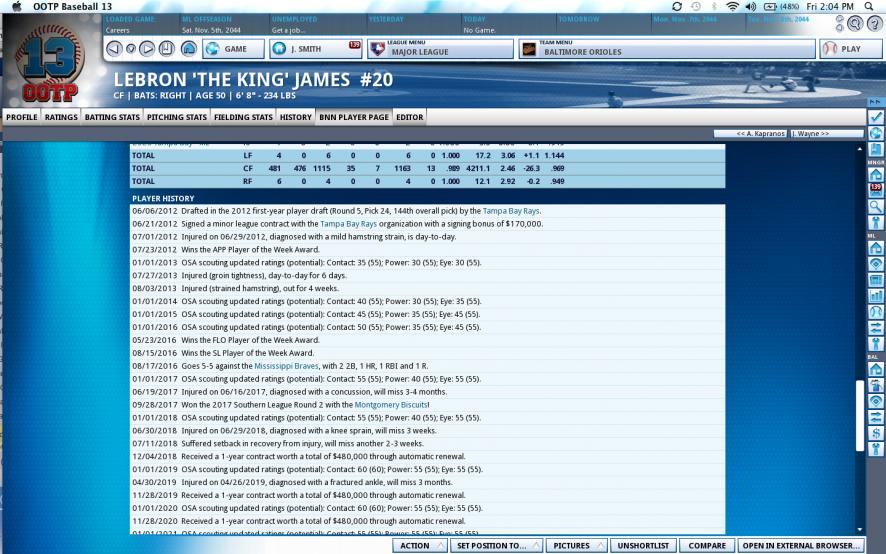
Task: Click the back navigation arrow icon
Action: coord(113,48)
